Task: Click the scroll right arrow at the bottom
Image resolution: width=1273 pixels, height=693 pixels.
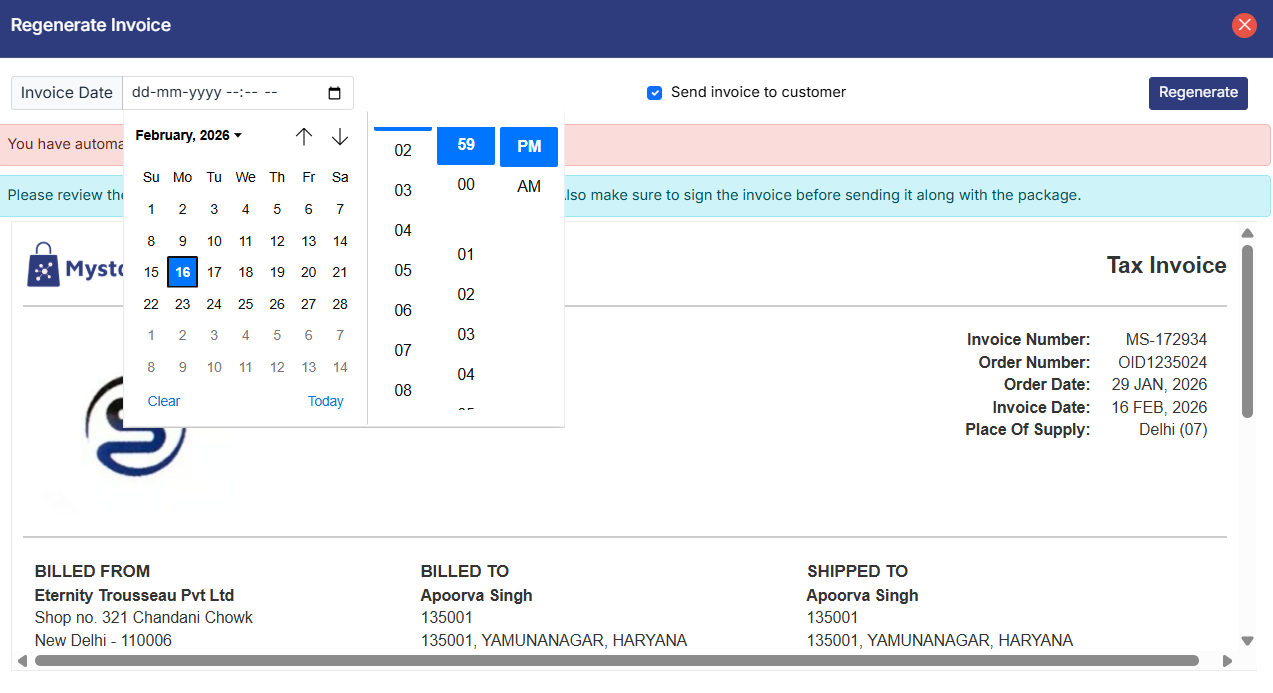Action: click(x=1227, y=661)
